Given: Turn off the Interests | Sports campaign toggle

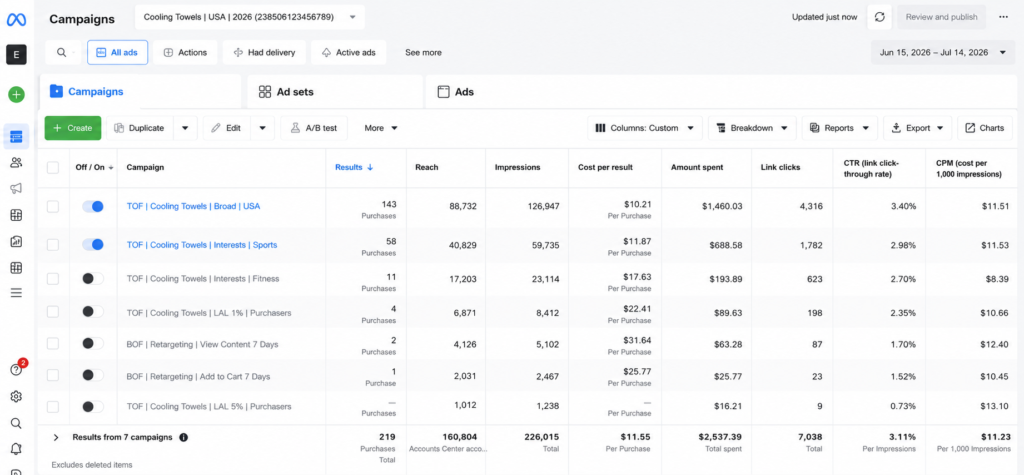Looking at the screenshot, I should tap(93, 245).
